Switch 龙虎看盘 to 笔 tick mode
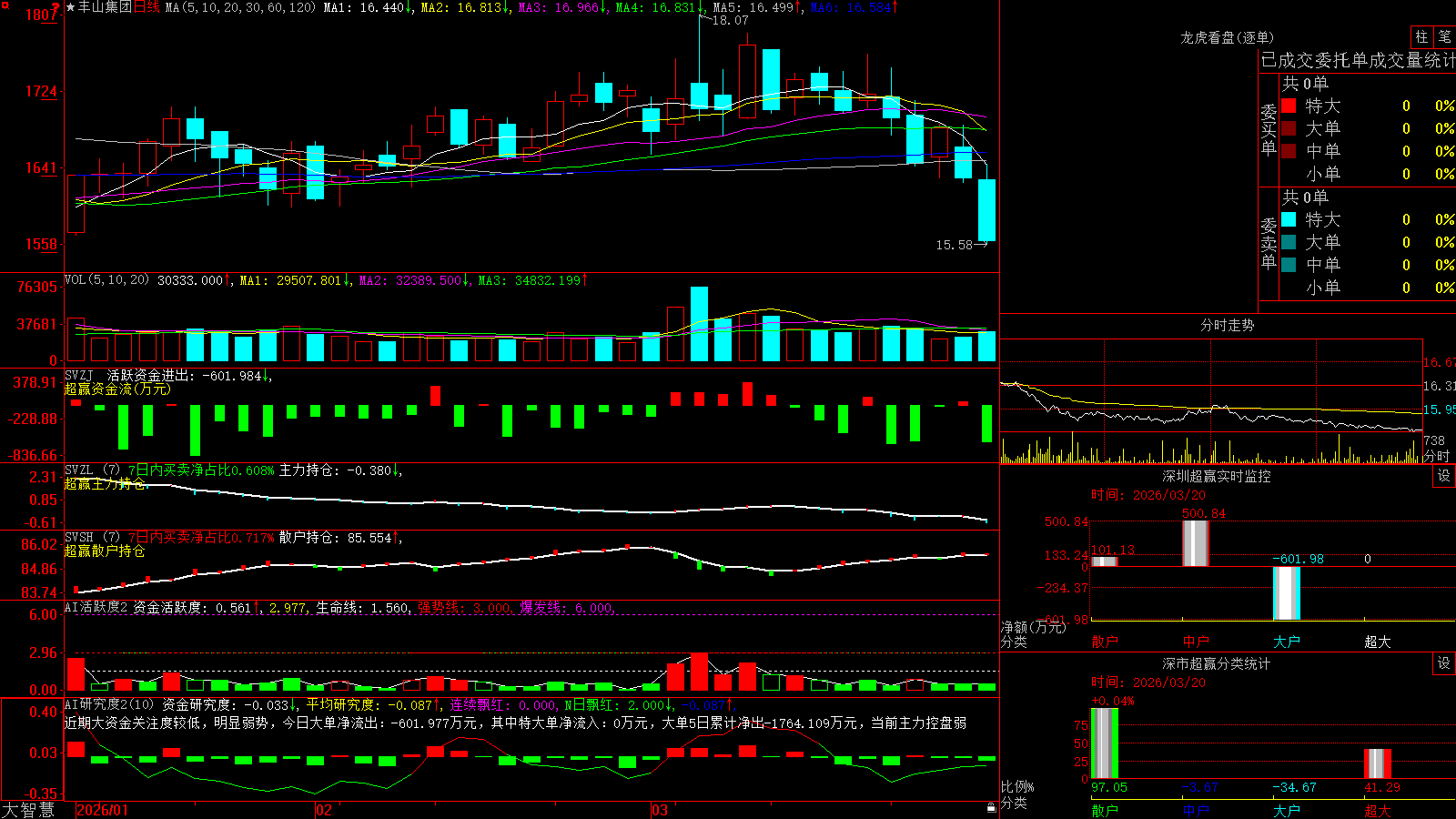 [1444, 36]
